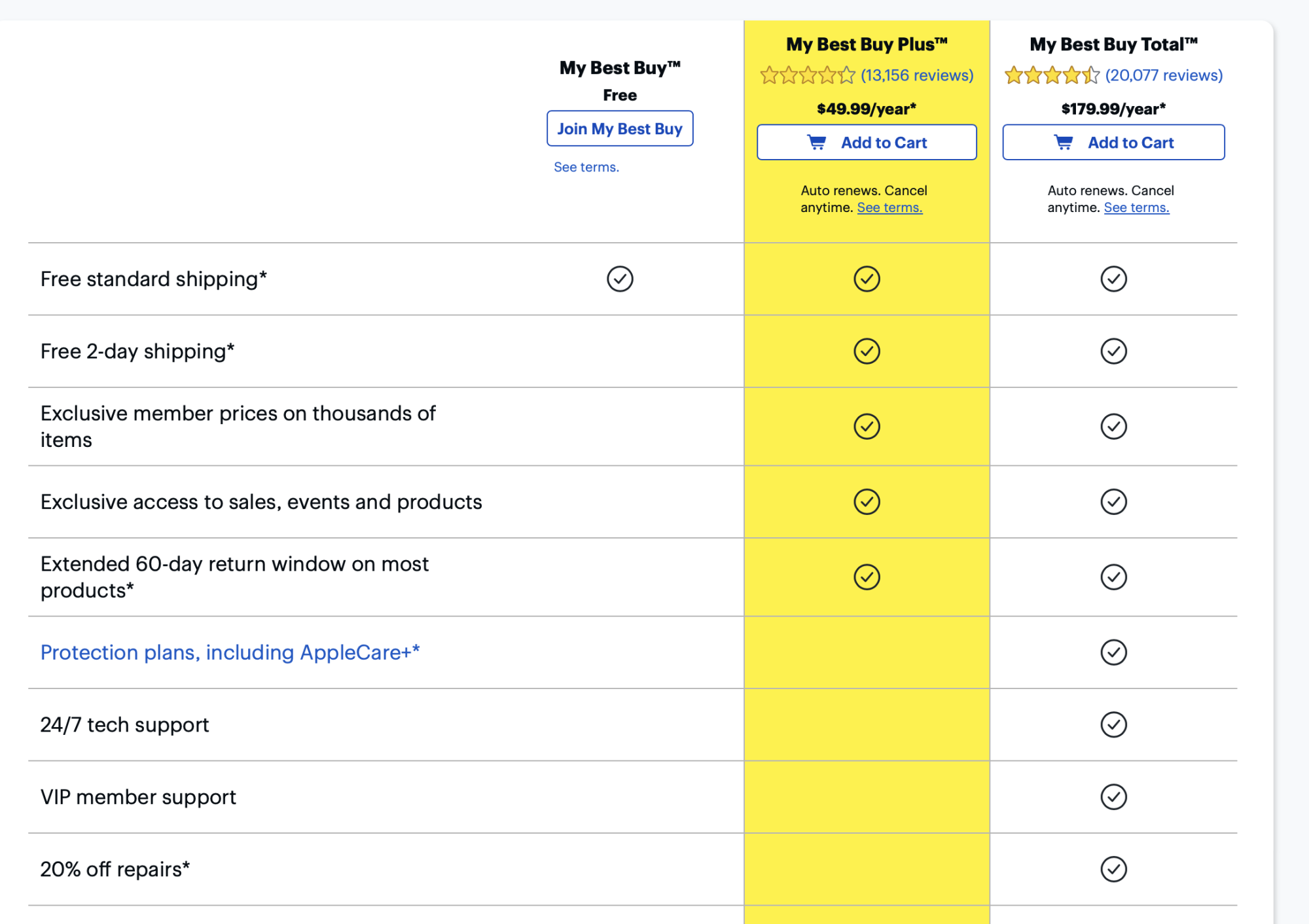Click the Plus checkmark for free 2-day shipping
Image resolution: width=1309 pixels, height=924 pixels.
867,351
